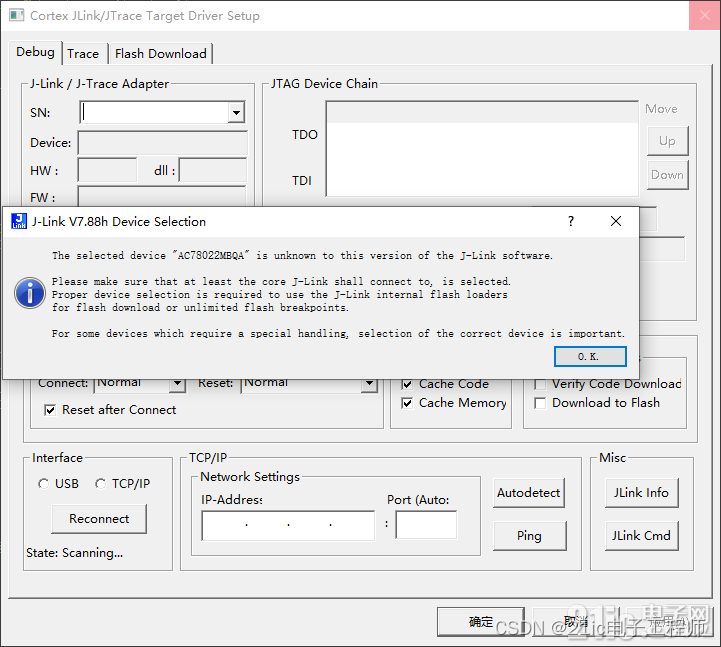Screen dimensions: 721x647
Task: Open the Flash Download tab
Action: (160, 54)
